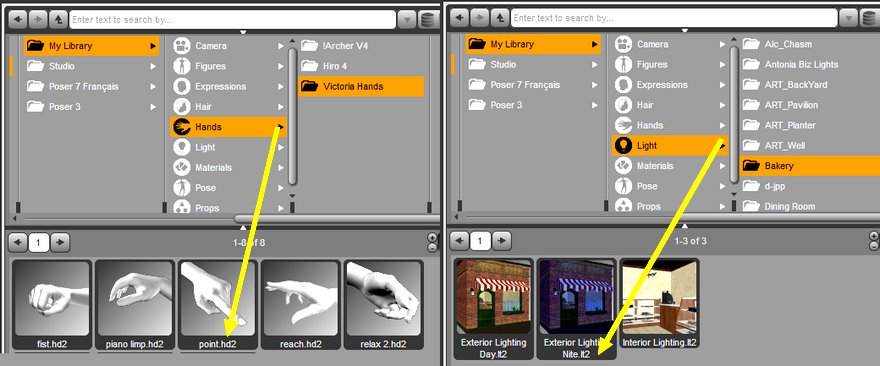This screenshot has width=880, height=366.
Task: Open the Pose category in right panel
Action: 670,186
